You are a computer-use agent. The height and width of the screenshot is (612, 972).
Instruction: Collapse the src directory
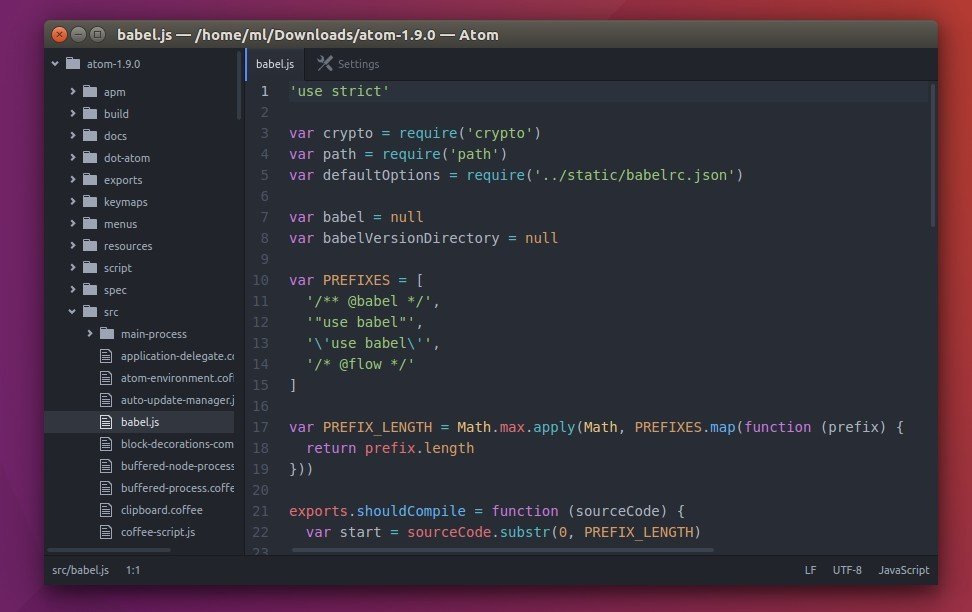pyautogui.click(x=71, y=311)
